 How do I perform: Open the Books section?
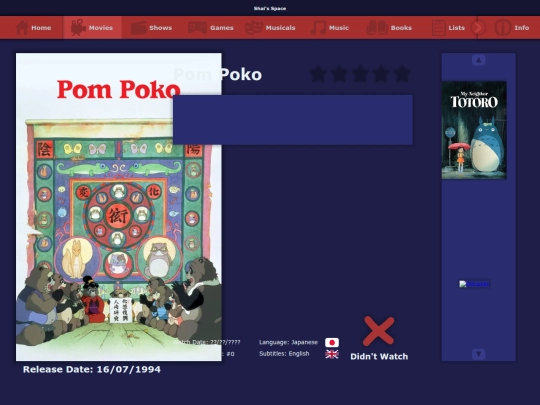(x=389, y=28)
